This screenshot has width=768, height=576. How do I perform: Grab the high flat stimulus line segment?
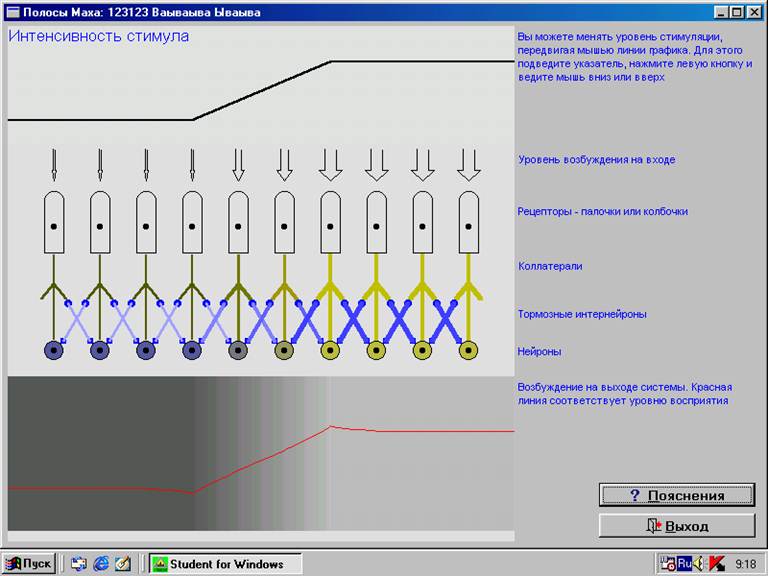[x=422, y=61]
